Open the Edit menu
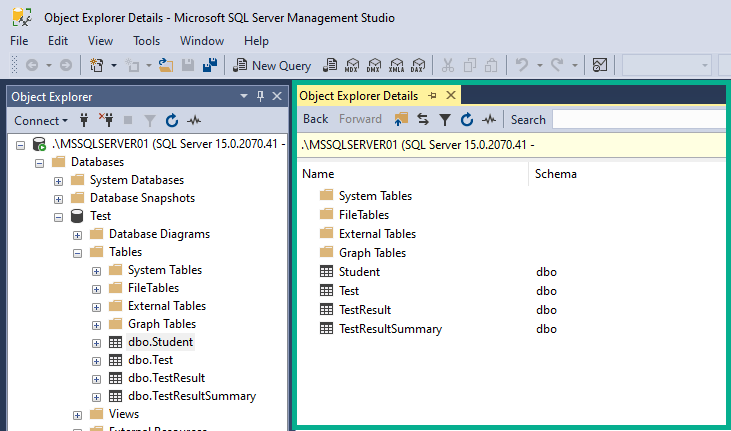 pos(58,41)
